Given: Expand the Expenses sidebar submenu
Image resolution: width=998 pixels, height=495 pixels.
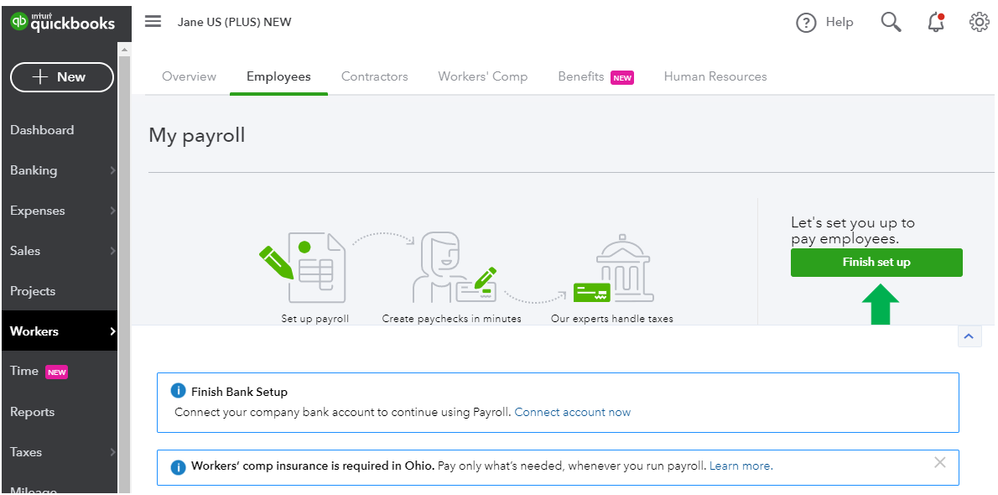Looking at the screenshot, I should click(112, 211).
